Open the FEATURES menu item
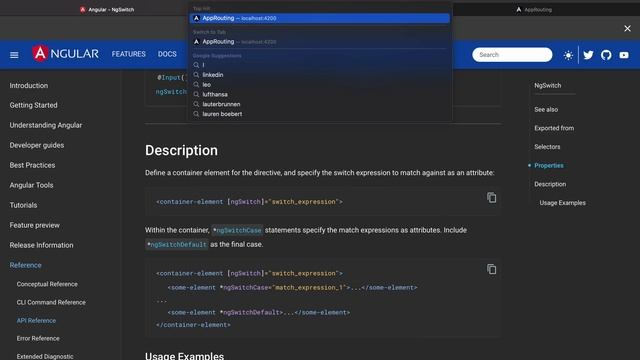The image size is (640, 360). coord(129,54)
